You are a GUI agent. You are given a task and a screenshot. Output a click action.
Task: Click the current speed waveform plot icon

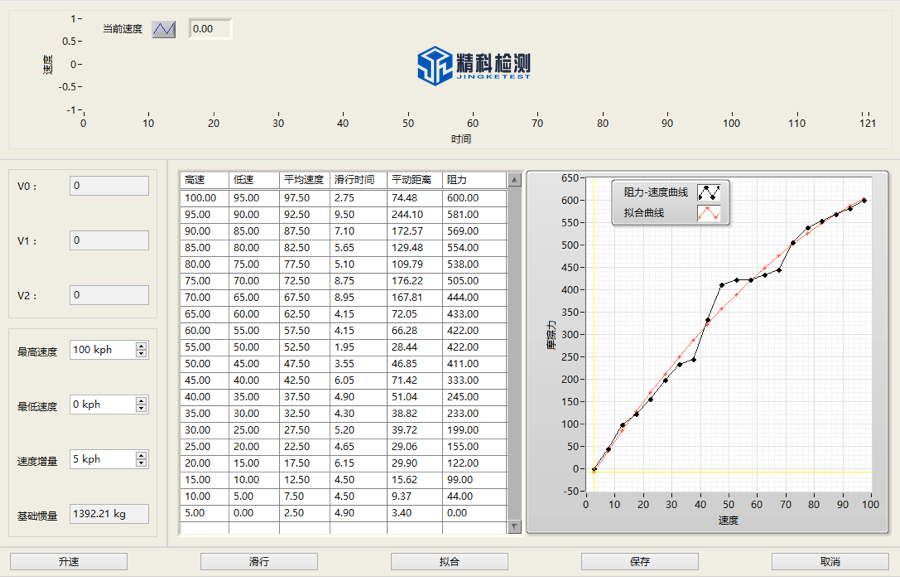coord(164,29)
